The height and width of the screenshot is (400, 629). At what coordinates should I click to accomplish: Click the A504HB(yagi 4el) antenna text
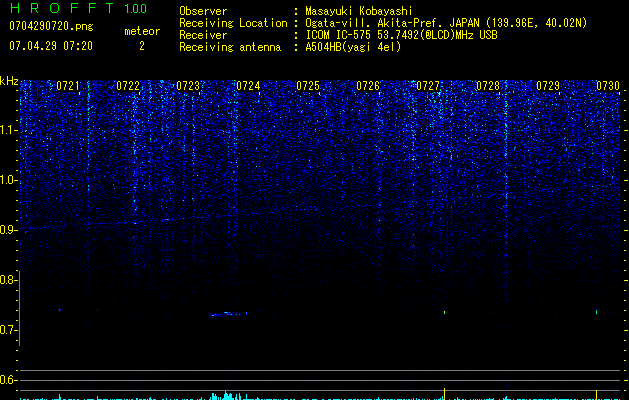pos(353,47)
